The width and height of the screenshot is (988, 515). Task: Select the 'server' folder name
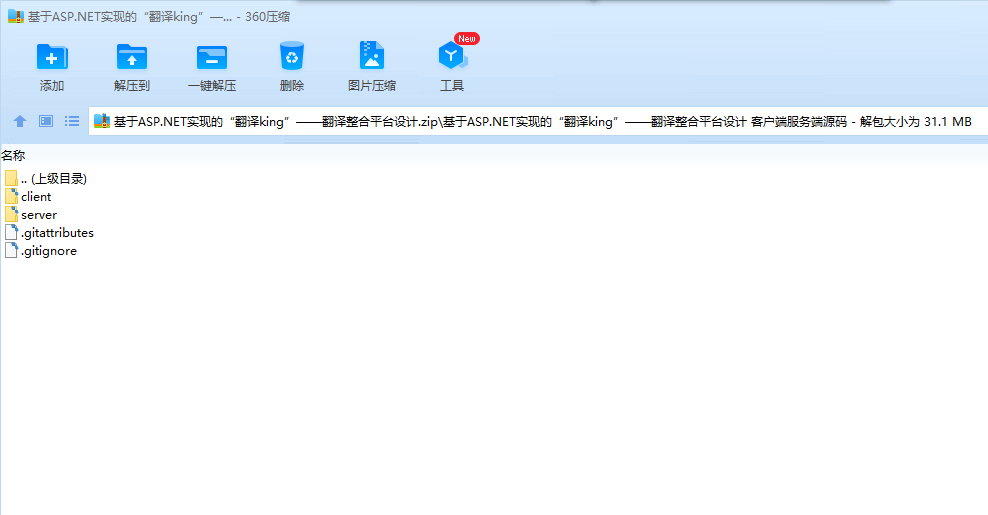coord(39,215)
